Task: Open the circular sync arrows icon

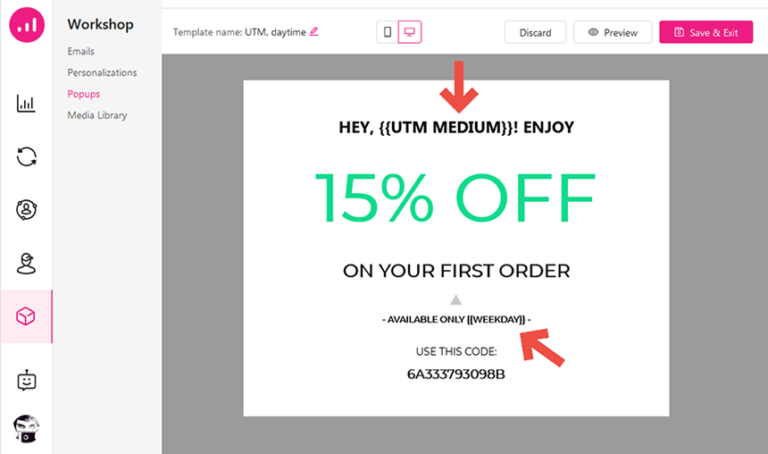Action: click(x=26, y=157)
